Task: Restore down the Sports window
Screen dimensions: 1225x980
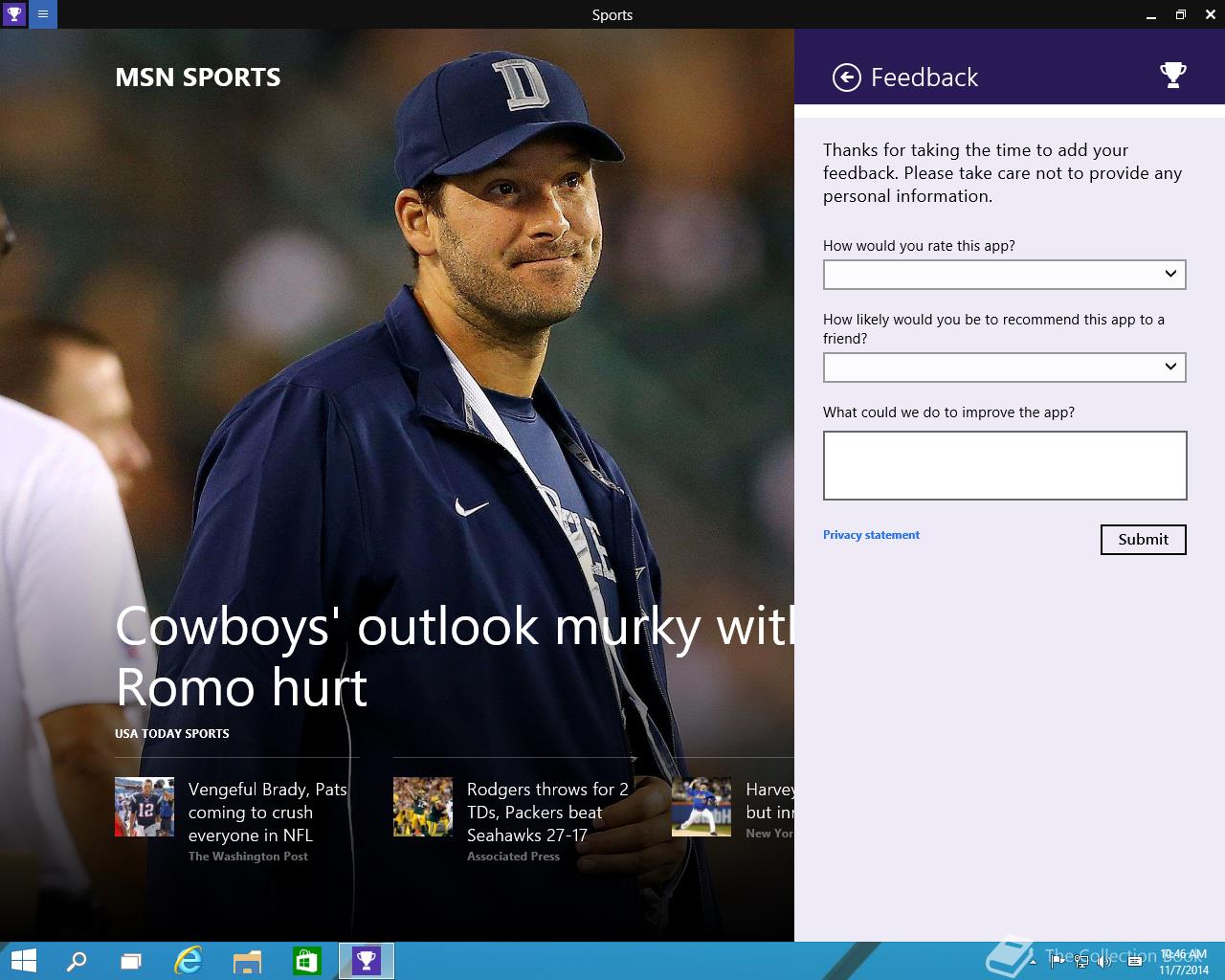Action: (x=1181, y=14)
